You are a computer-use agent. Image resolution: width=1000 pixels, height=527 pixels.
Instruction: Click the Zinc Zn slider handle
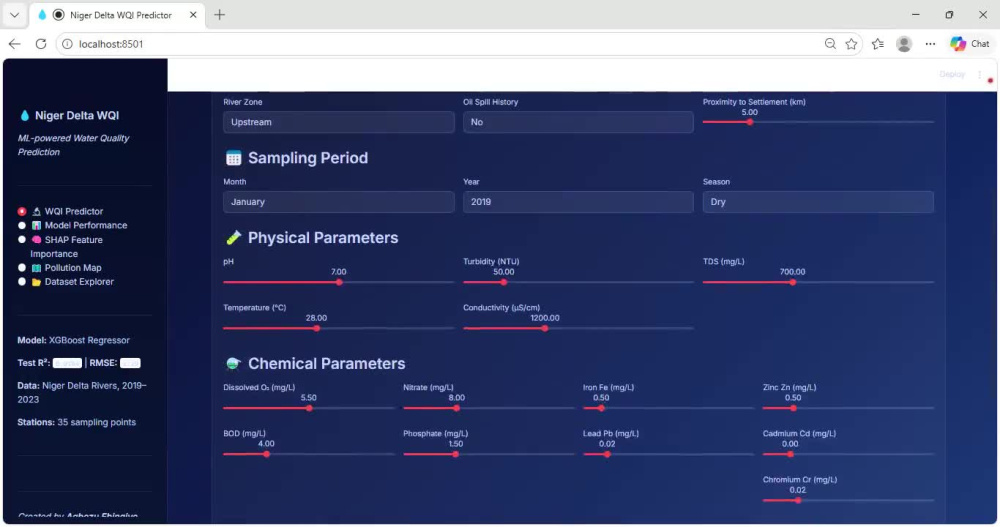click(x=793, y=408)
